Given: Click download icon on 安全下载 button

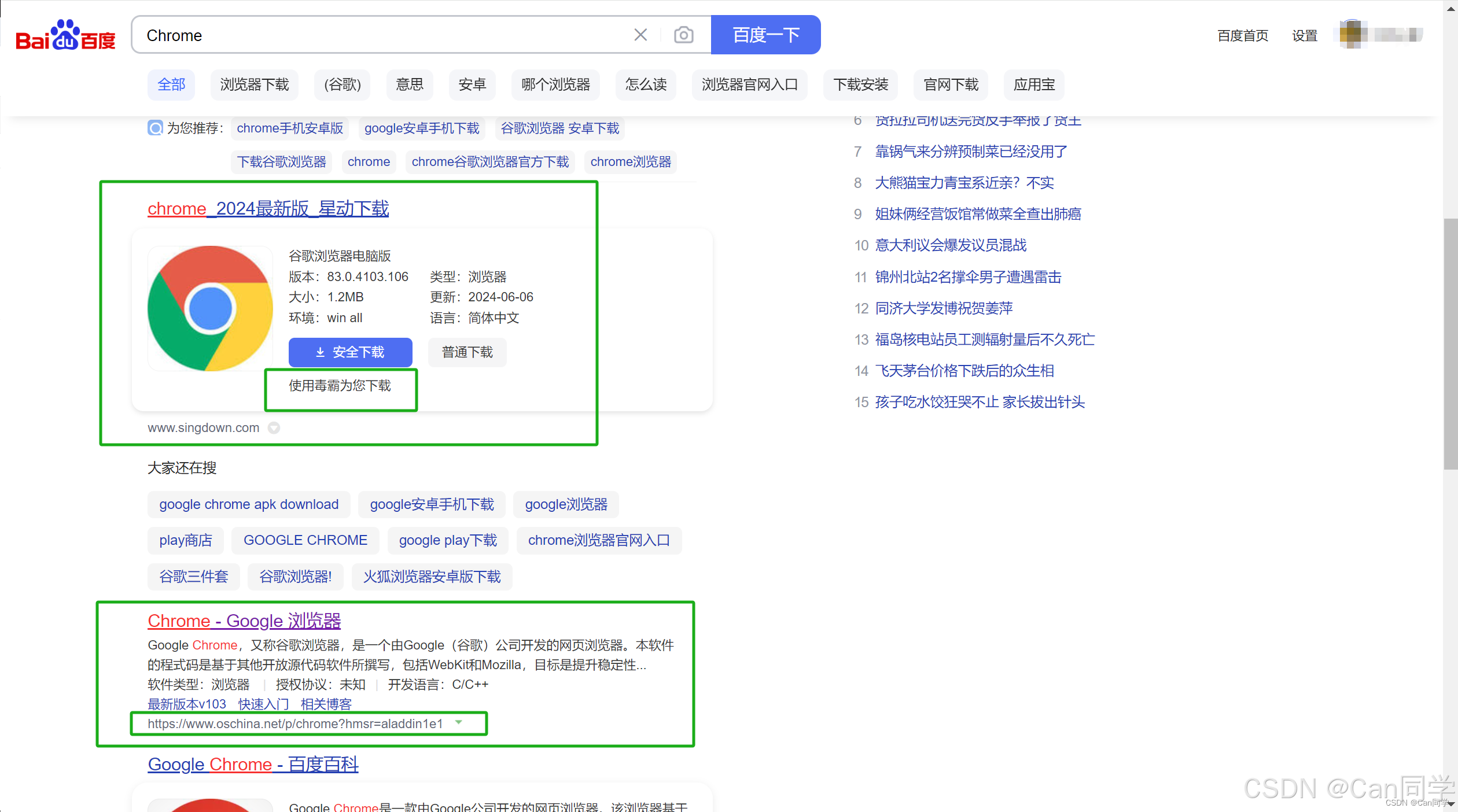Looking at the screenshot, I should pos(320,352).
